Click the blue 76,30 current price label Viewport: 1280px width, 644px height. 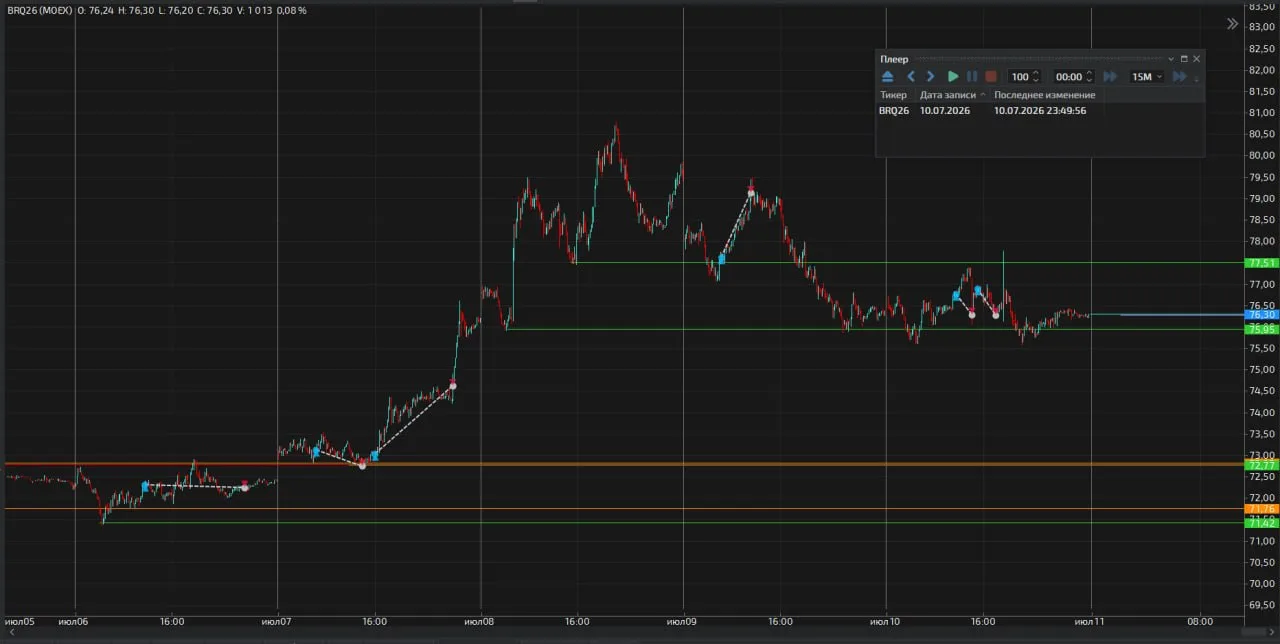[1262, 315]
